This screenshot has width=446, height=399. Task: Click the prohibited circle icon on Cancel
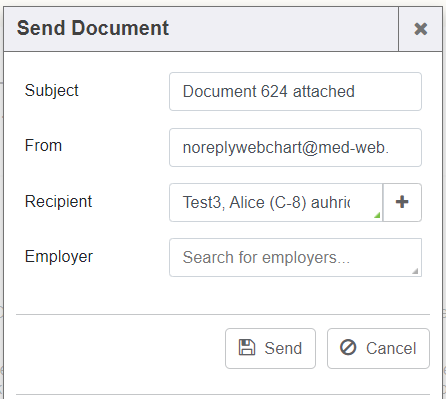(348, 348)
